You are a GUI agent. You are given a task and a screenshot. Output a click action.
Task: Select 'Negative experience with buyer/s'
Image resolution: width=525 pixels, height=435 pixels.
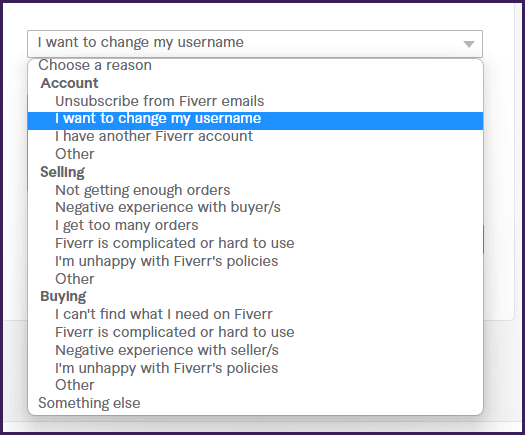[255, 207]
